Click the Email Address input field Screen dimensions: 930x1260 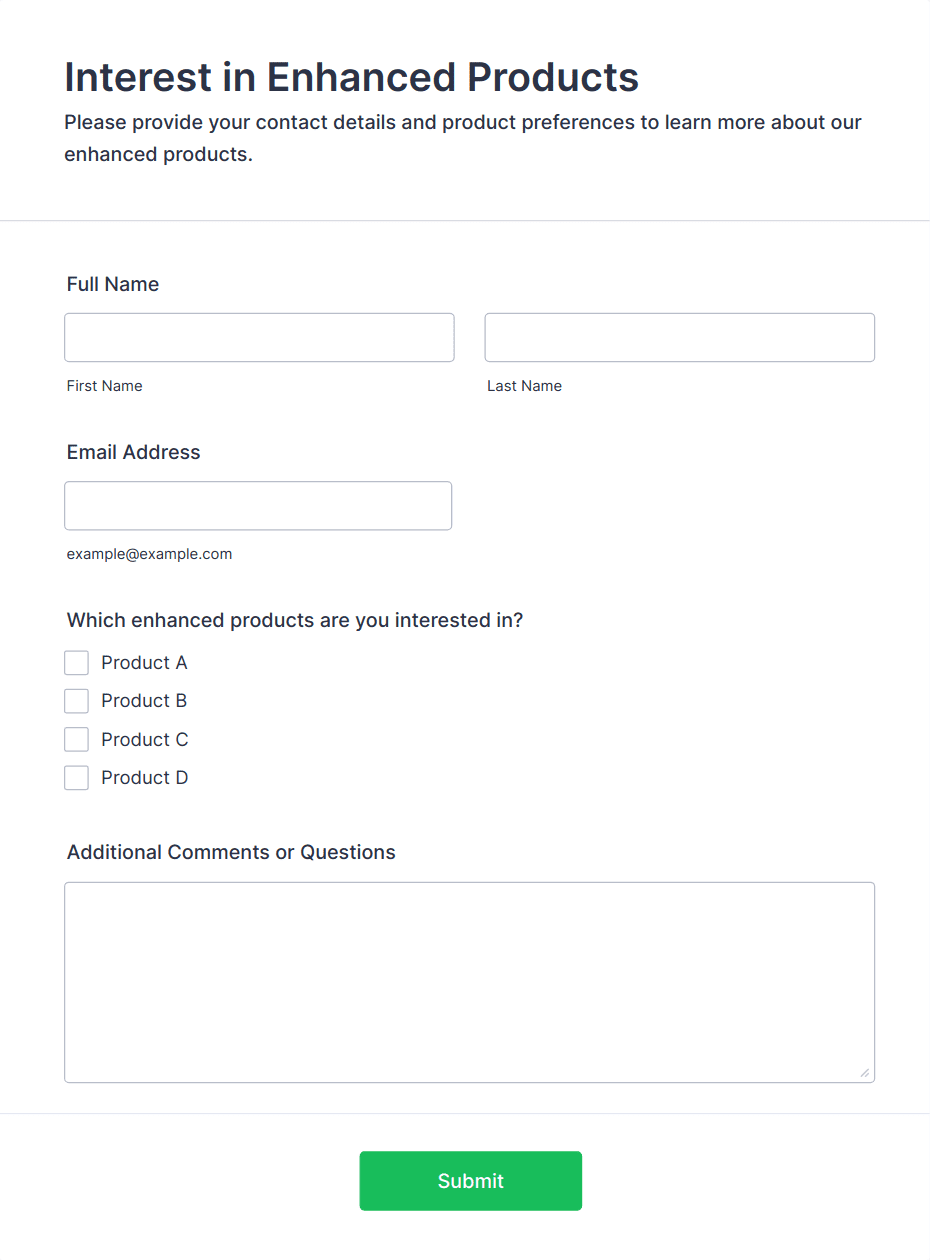coord(258,506)
